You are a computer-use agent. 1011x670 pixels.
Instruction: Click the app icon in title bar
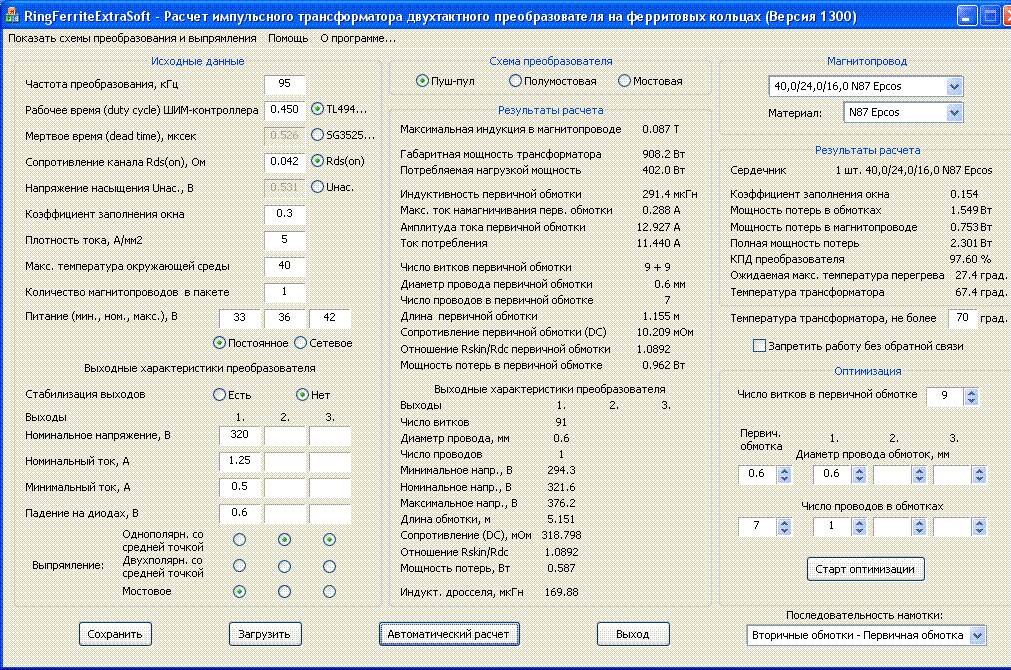(12, 15)
